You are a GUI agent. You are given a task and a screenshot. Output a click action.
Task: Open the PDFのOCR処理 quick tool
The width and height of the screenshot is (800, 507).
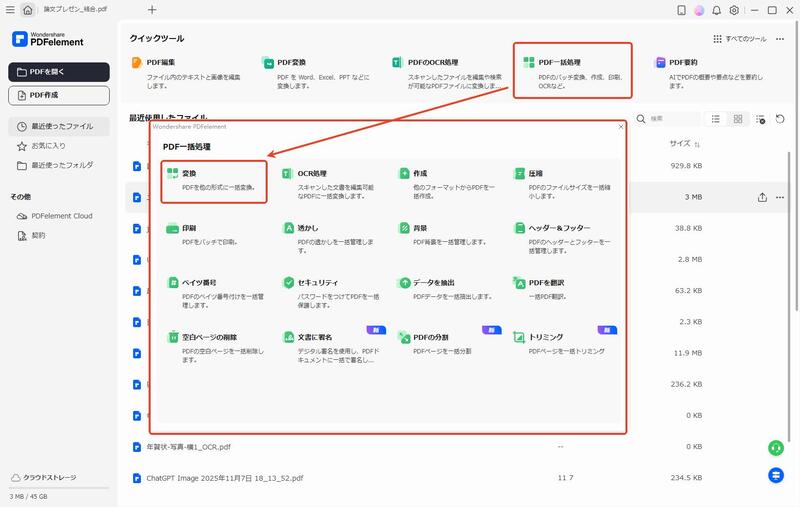[x=447, y=72]
